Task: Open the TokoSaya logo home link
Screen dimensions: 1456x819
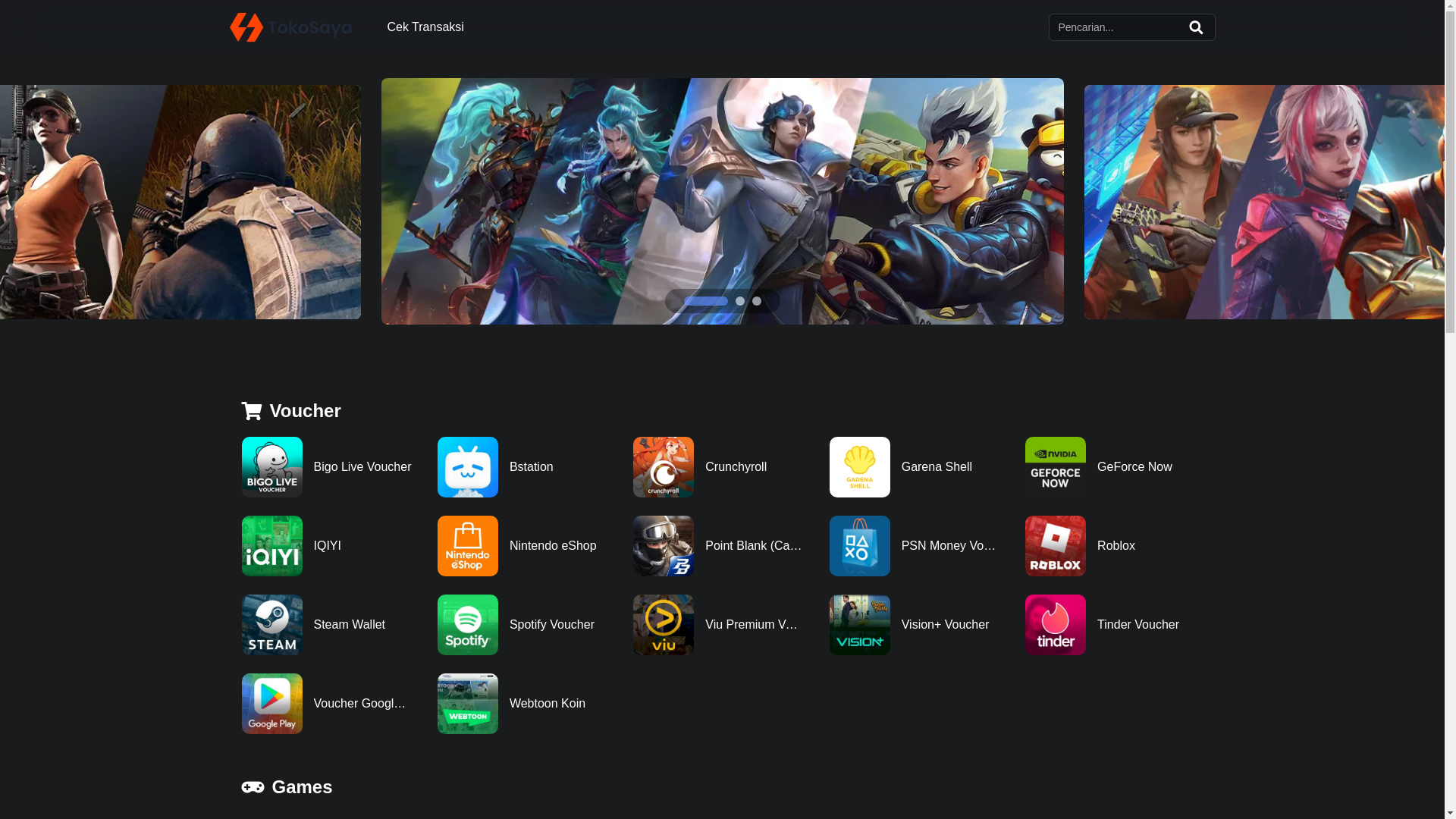Action: (x=290, y=27)
